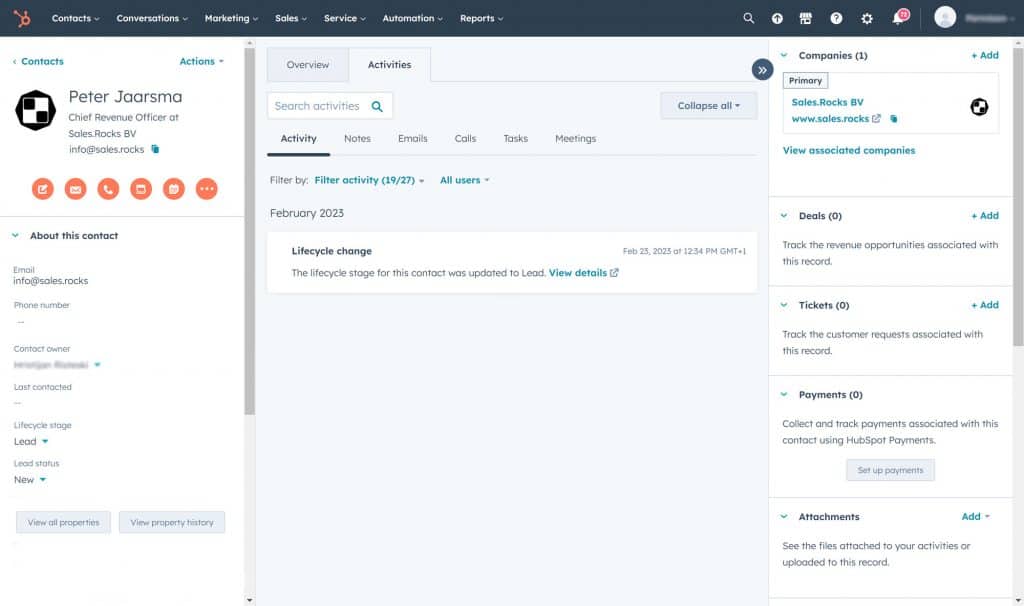Switch to the Overview tab
Screen dimensions: 1024x606
pos(308,65)
